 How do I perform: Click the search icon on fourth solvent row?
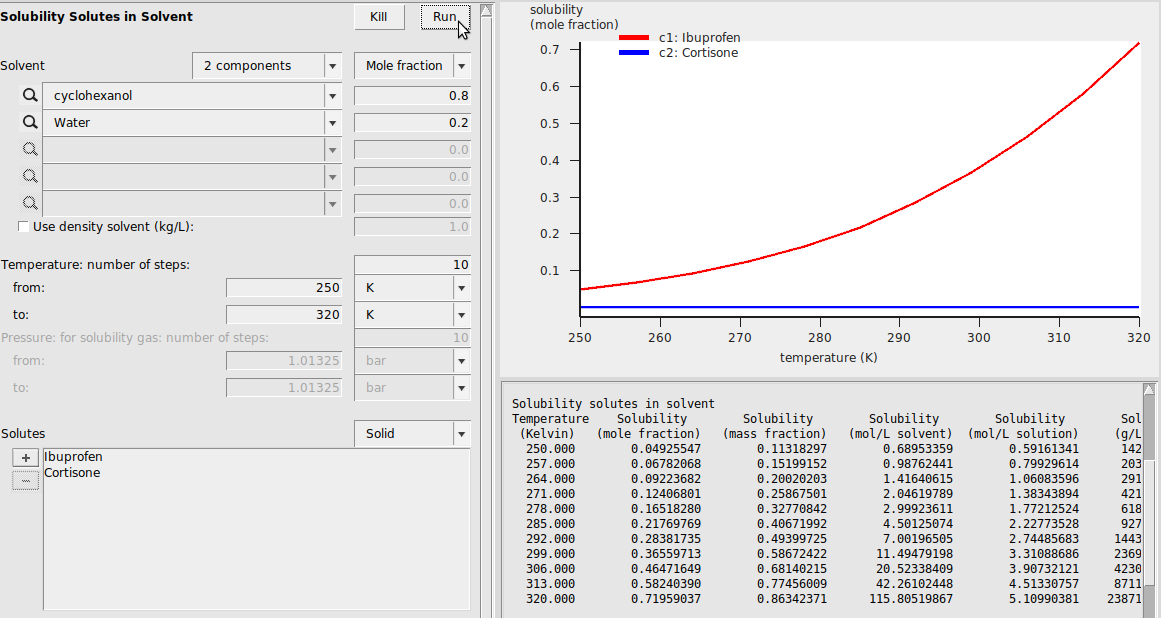coord(30,177)
